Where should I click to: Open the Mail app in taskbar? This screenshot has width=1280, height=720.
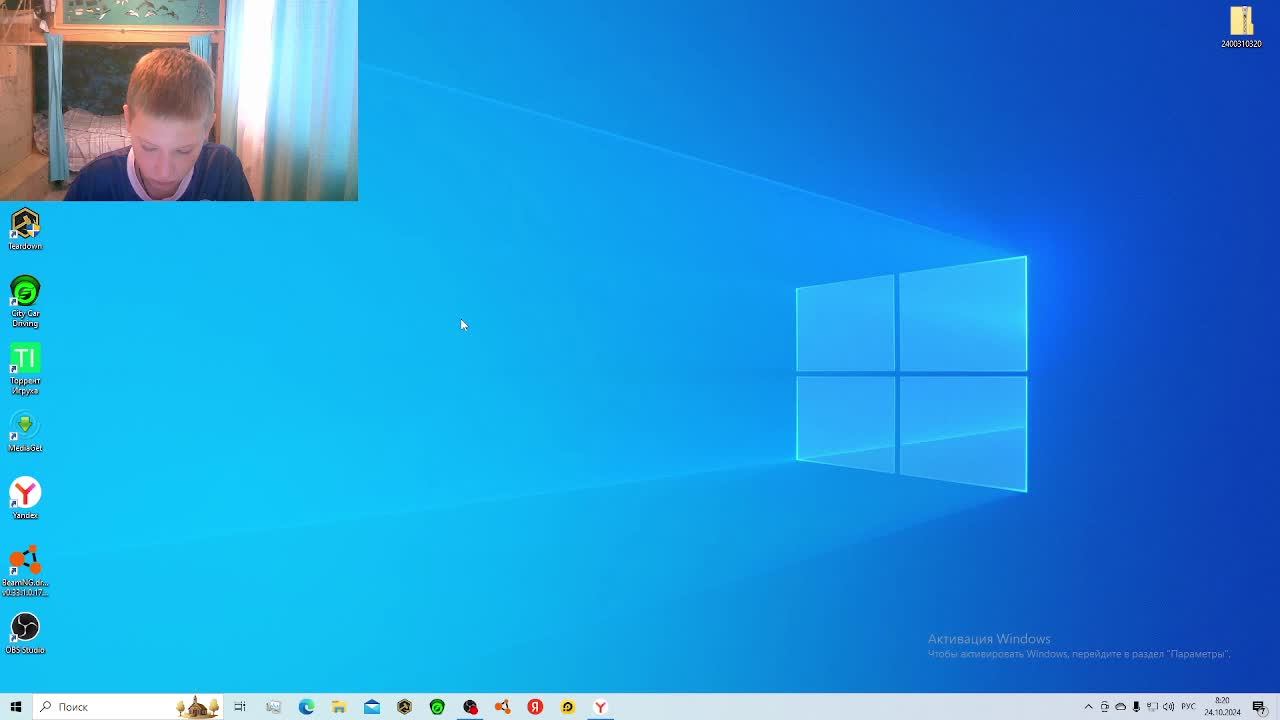click(372, 707)
